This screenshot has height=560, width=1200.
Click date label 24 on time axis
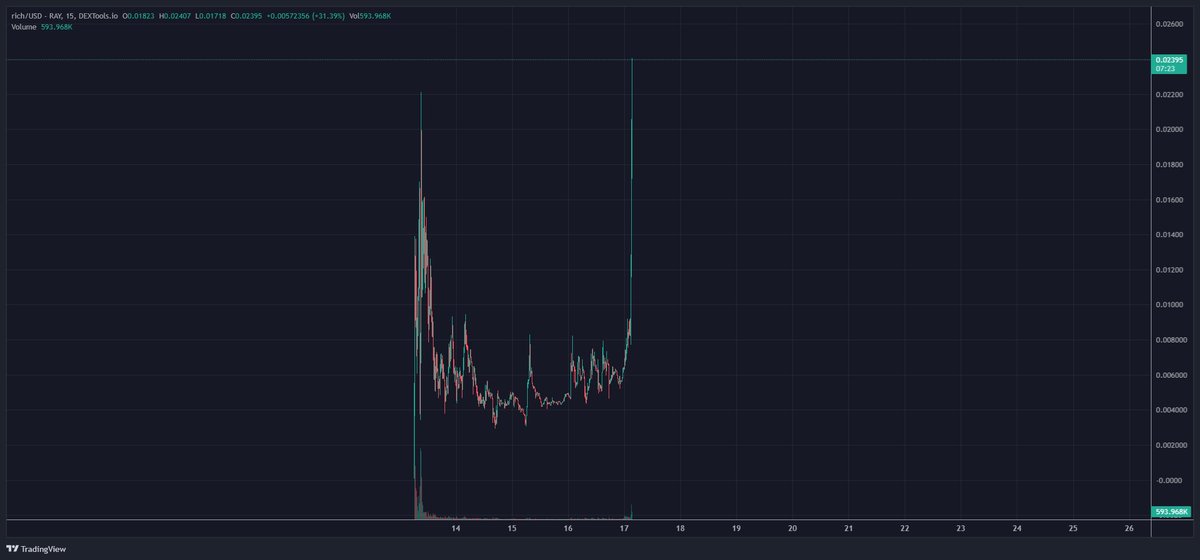pyautogui.click(x=1016, y=528)
